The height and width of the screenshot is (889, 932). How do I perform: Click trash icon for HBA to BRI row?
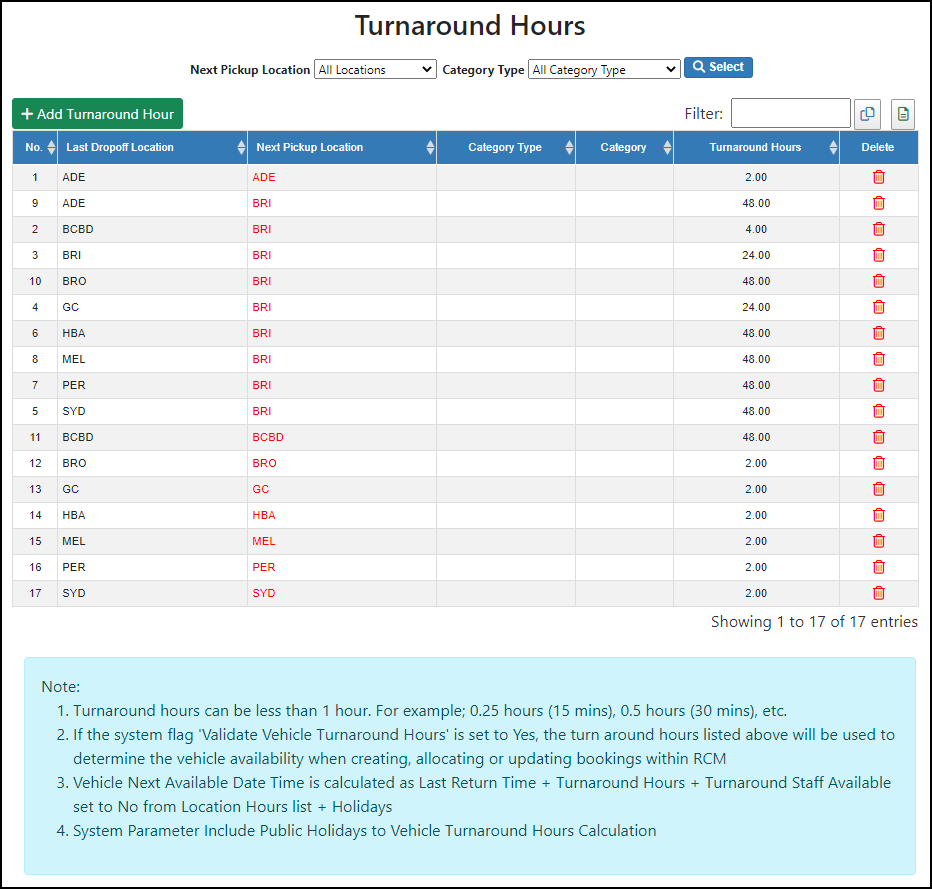pyautogui.click(x=878, y=333)
